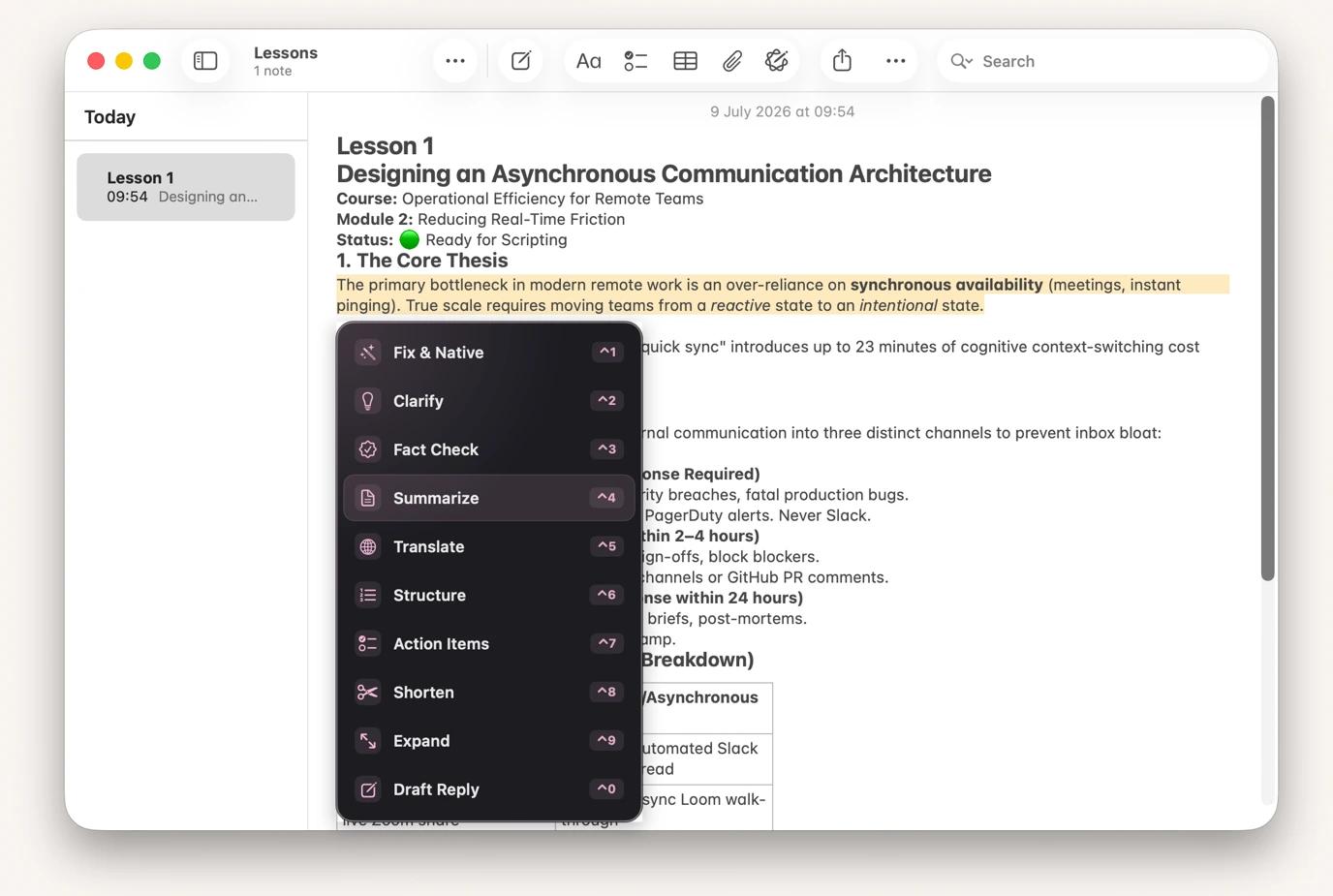
Task: Select Shorten menu entry
Action: point(489,692)
